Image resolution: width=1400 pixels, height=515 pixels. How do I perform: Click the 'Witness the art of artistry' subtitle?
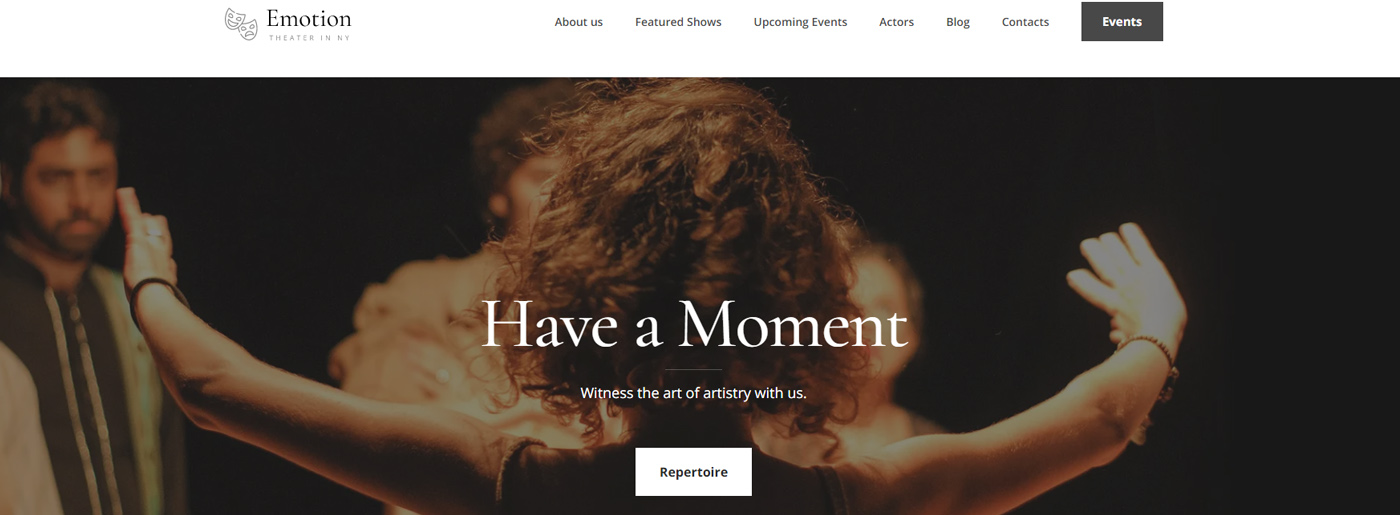[693, 393]
